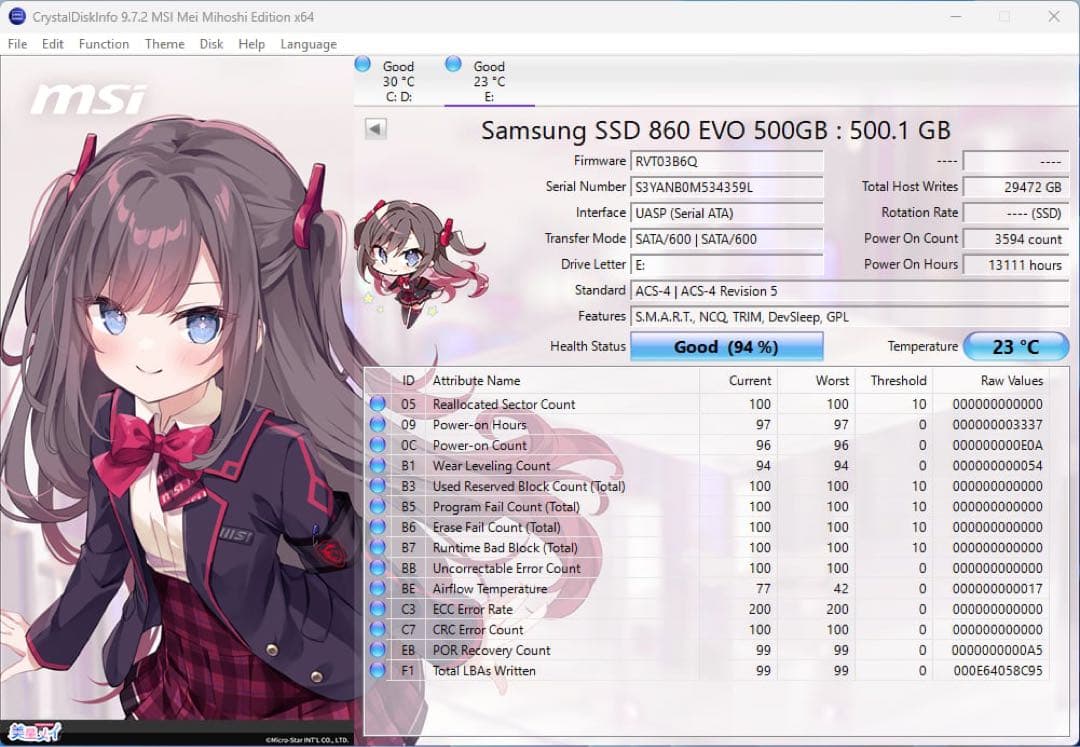
Task: Click the blue orb of C: D: disk
Action: pos(362,65)
